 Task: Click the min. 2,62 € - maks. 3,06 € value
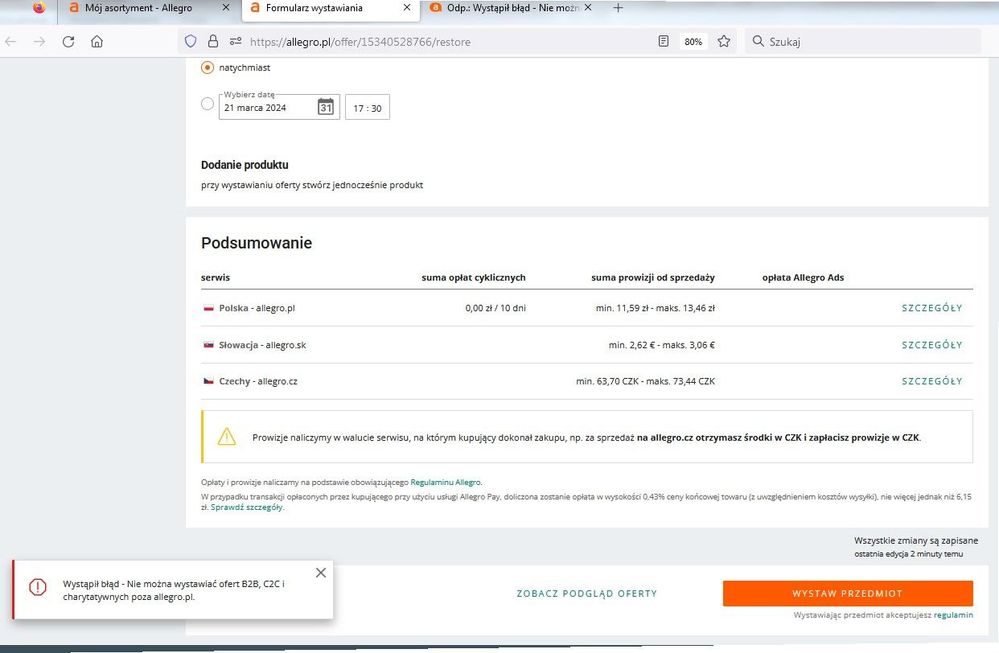661,345
